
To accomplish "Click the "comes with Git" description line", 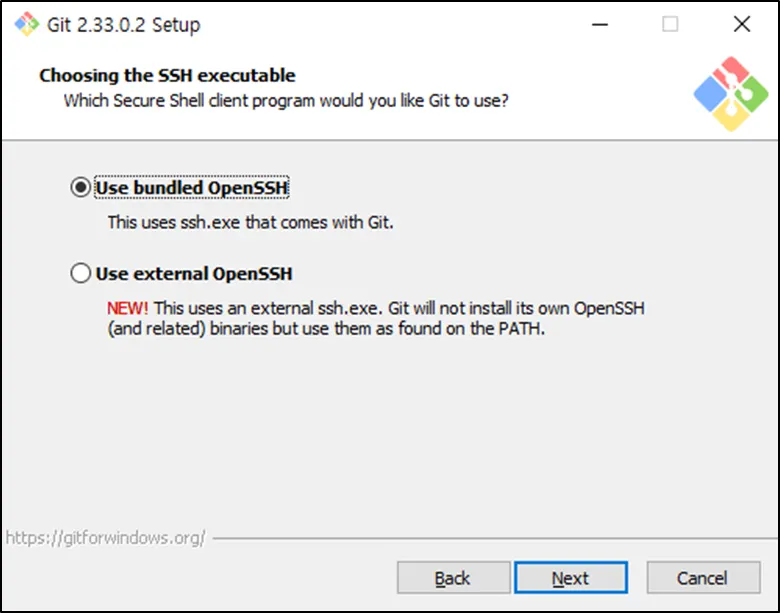I will [x=251, y=222].
